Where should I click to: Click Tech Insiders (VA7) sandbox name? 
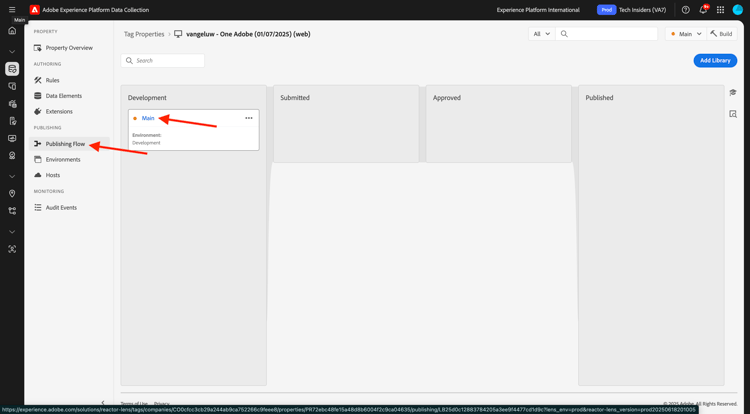(x=642, y=10)
